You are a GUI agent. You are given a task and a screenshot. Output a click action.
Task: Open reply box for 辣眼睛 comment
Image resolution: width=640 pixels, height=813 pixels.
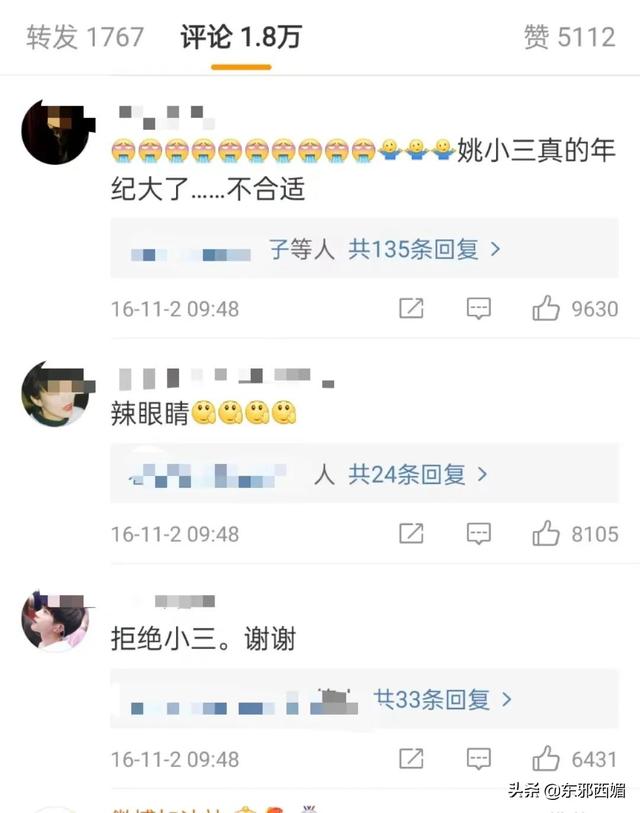tap(478, 533)
